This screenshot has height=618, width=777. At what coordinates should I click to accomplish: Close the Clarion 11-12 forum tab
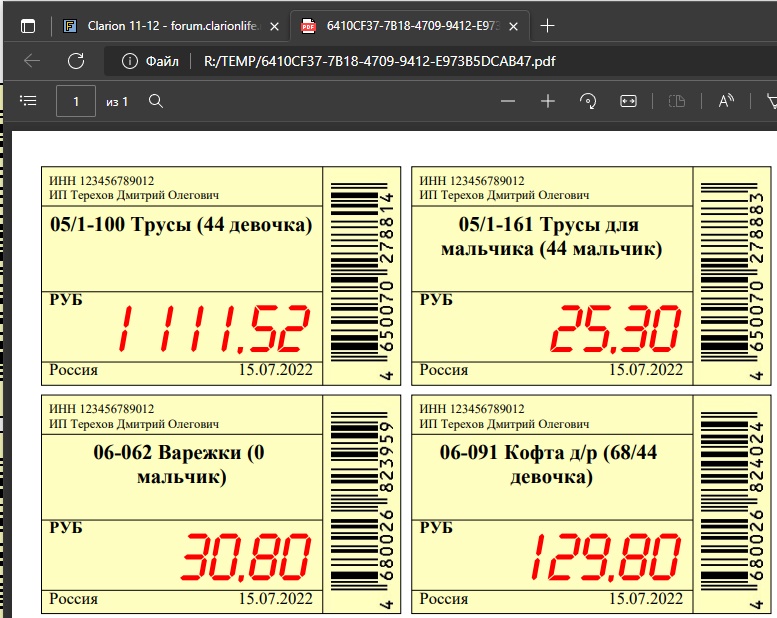coord(275,25)
